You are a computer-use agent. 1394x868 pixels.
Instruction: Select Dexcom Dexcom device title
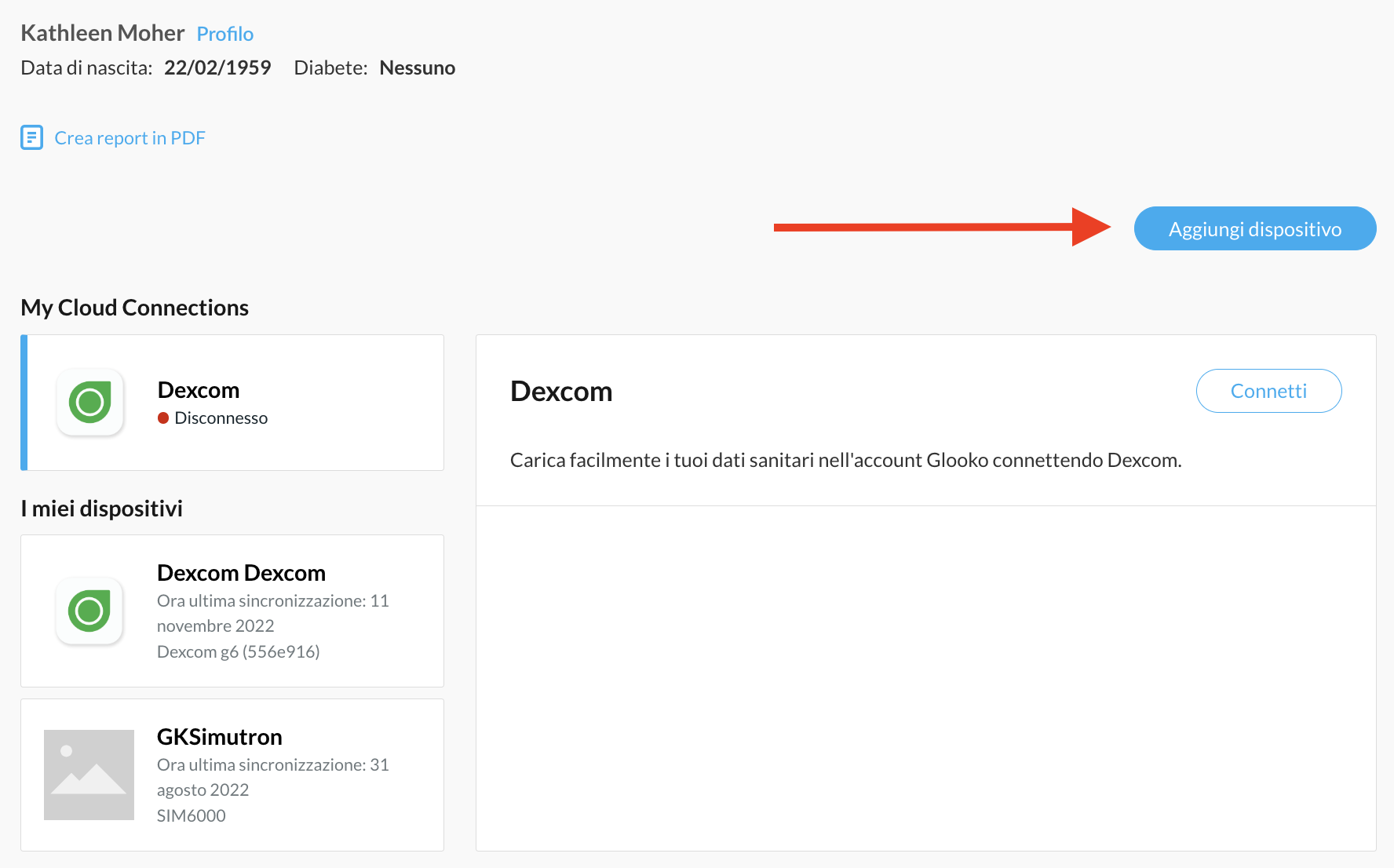pos(241,573)
